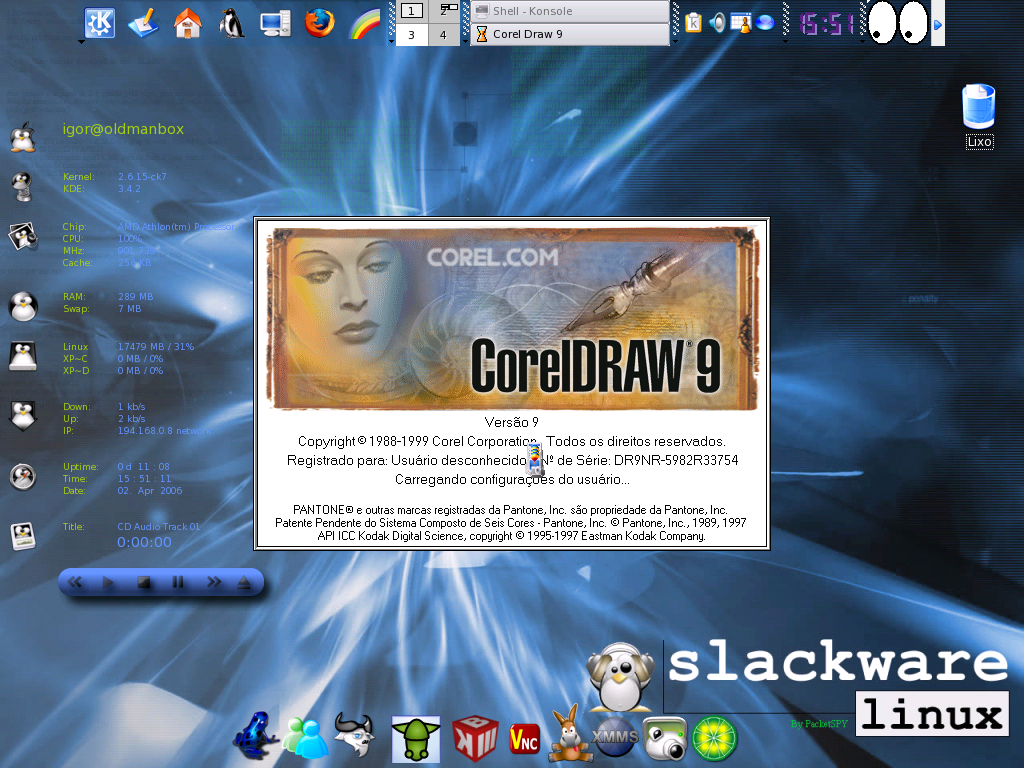Click the penguin with headphones icon
The image size is (1024, 768).
click(x=620, y=677)
